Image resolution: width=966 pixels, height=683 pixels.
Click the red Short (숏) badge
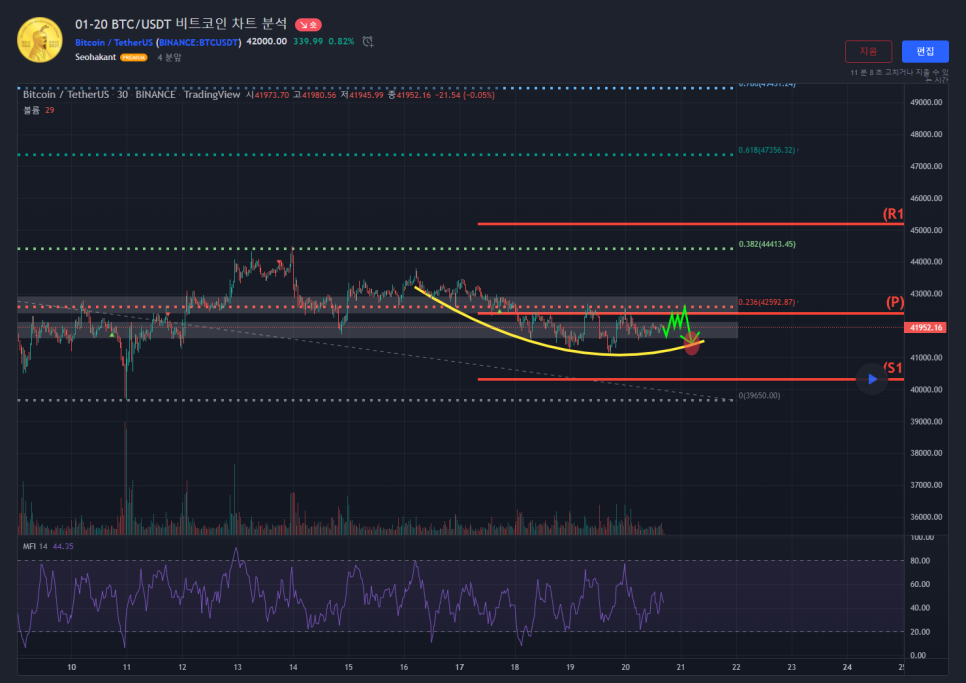click(308, 24)
